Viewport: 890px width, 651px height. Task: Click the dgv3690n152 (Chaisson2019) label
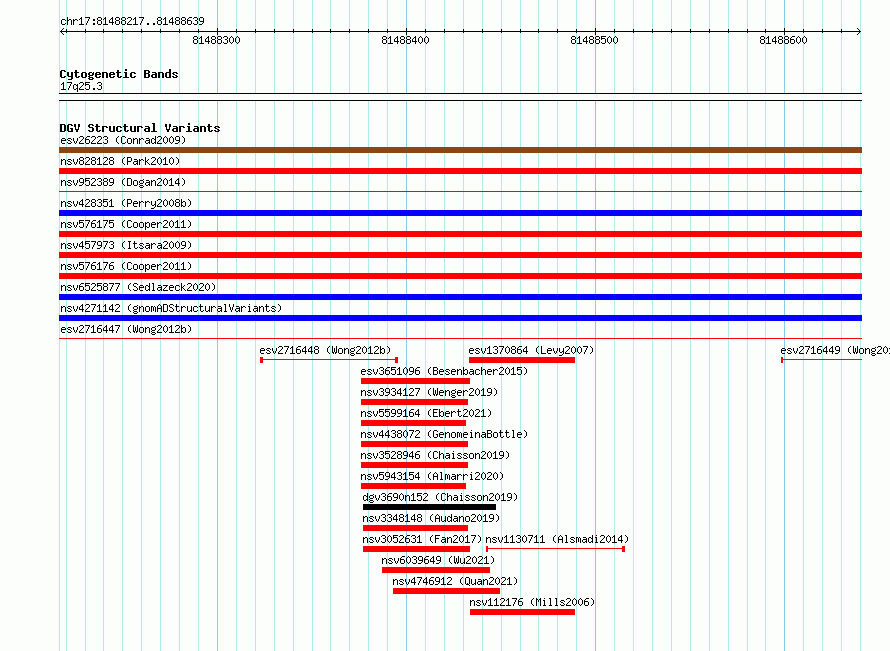440,497
